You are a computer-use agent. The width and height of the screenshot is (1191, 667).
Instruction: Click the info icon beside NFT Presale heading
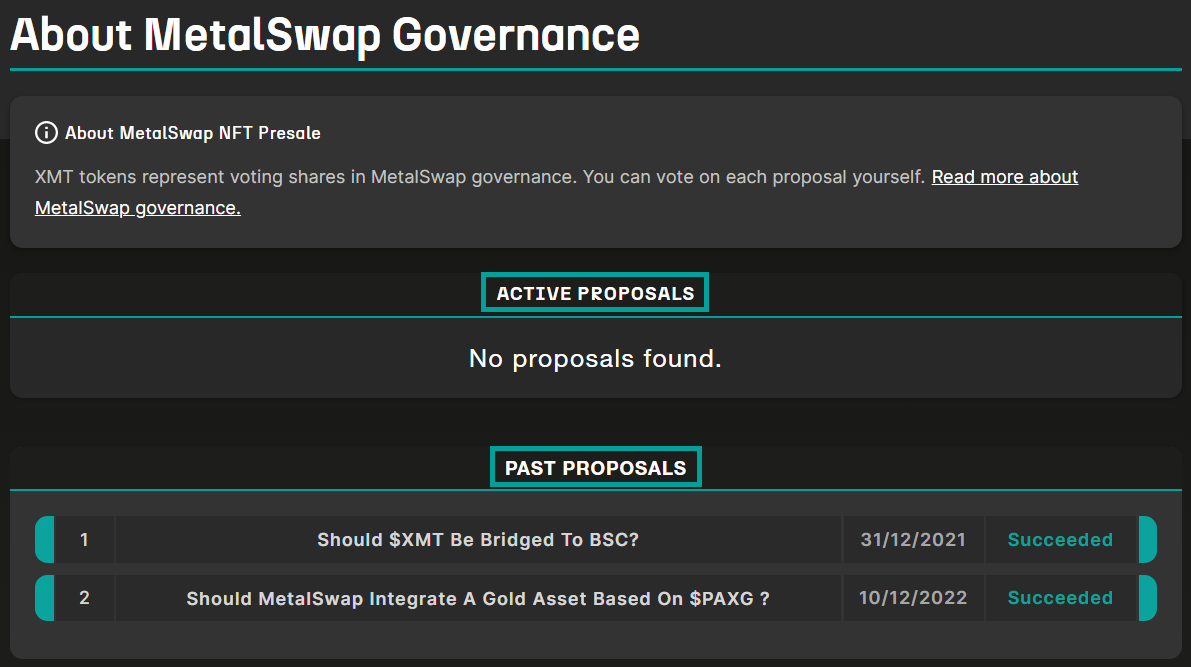(46, 133)
